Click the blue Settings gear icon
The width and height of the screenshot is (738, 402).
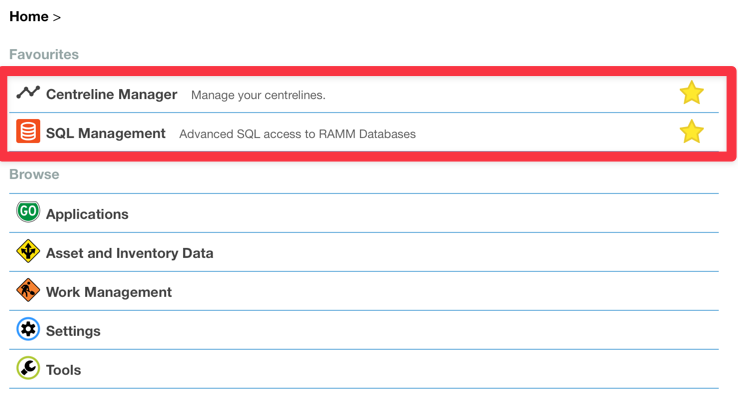coord(28,329)
